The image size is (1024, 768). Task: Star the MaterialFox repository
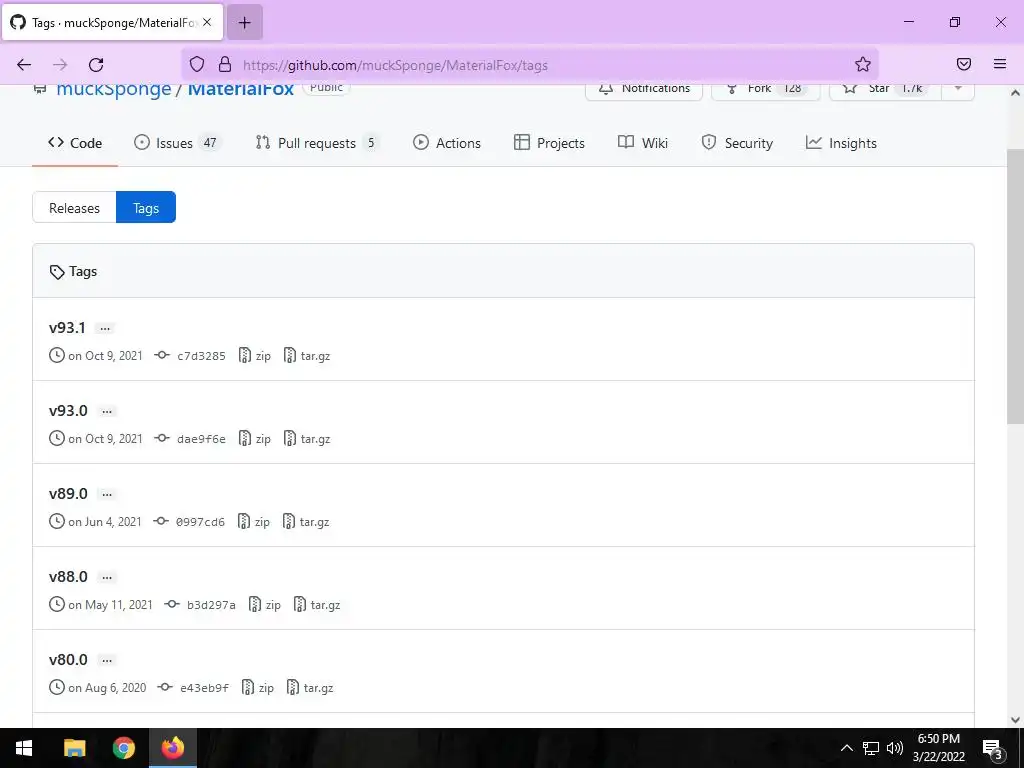[x=885, y=89]
